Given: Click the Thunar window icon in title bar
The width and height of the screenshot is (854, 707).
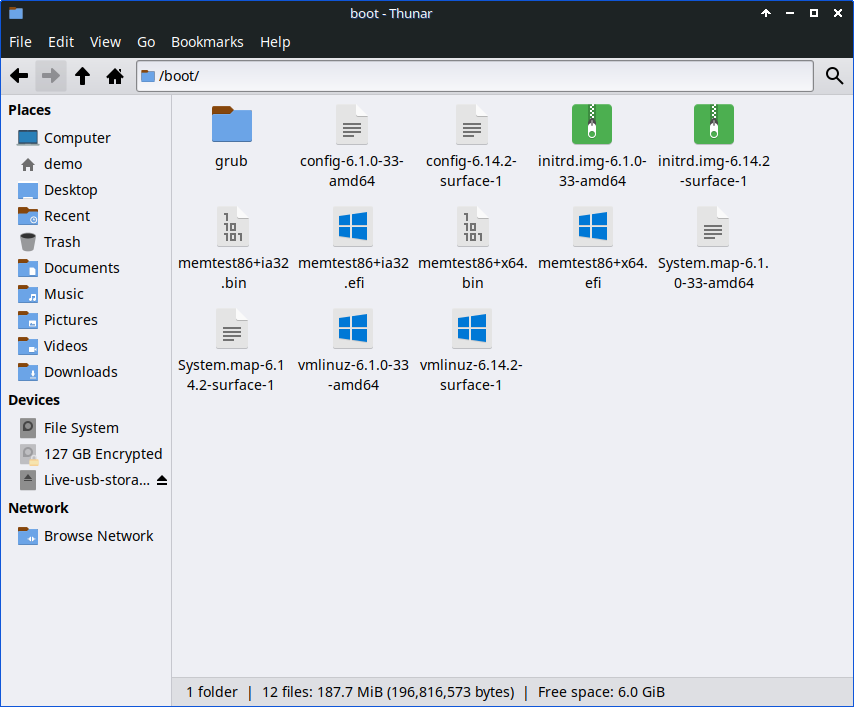Looking at the screenshot, I should [x=16, y=13].
